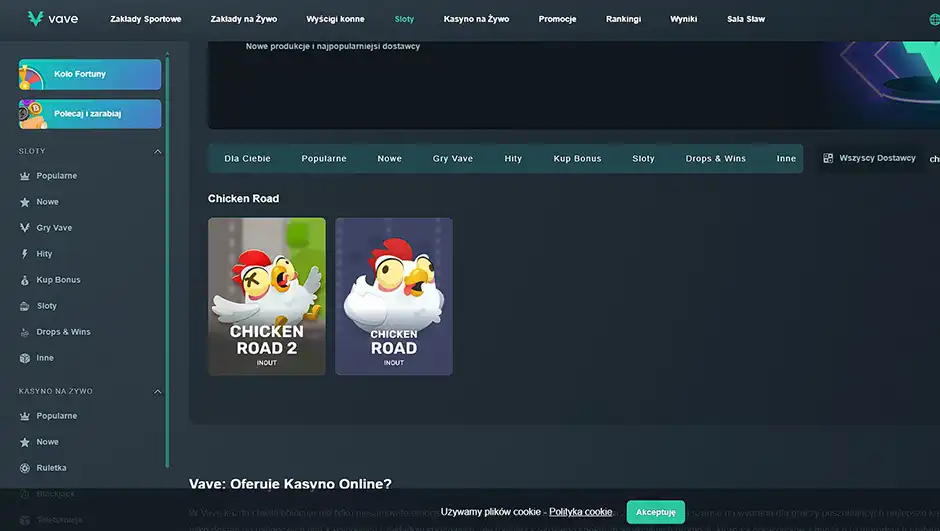Open Rankingi in top navigation

623,19
